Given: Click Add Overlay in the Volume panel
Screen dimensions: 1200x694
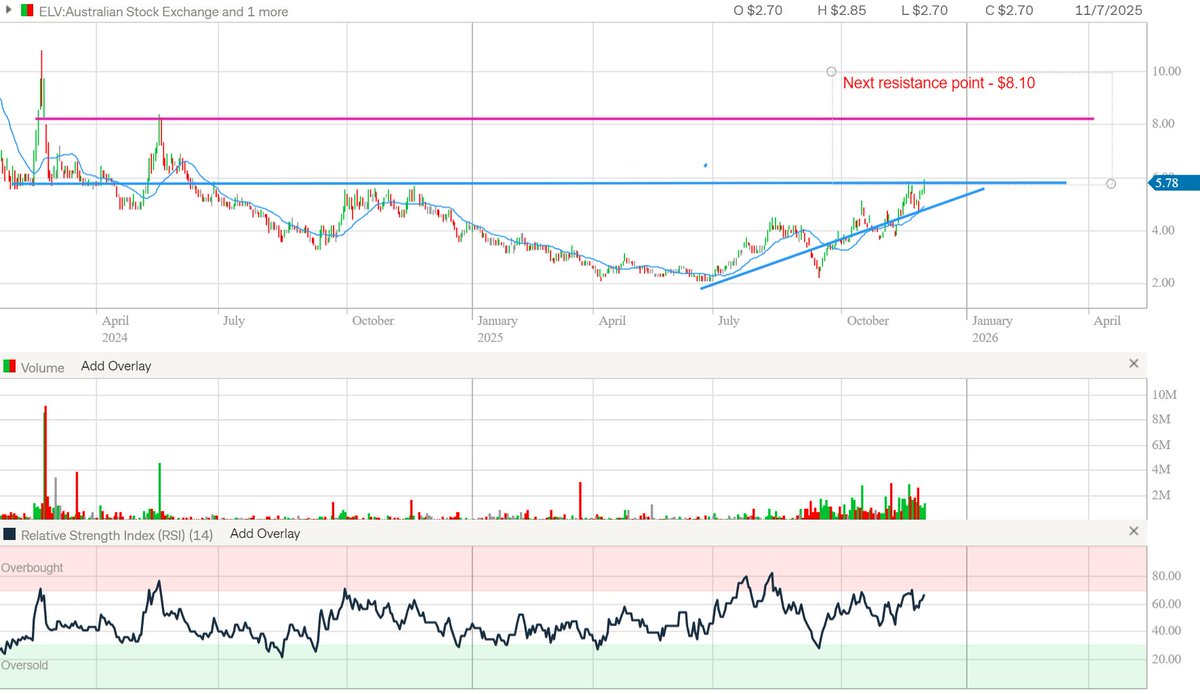Looking at the screenshot, I should (116, 366).
